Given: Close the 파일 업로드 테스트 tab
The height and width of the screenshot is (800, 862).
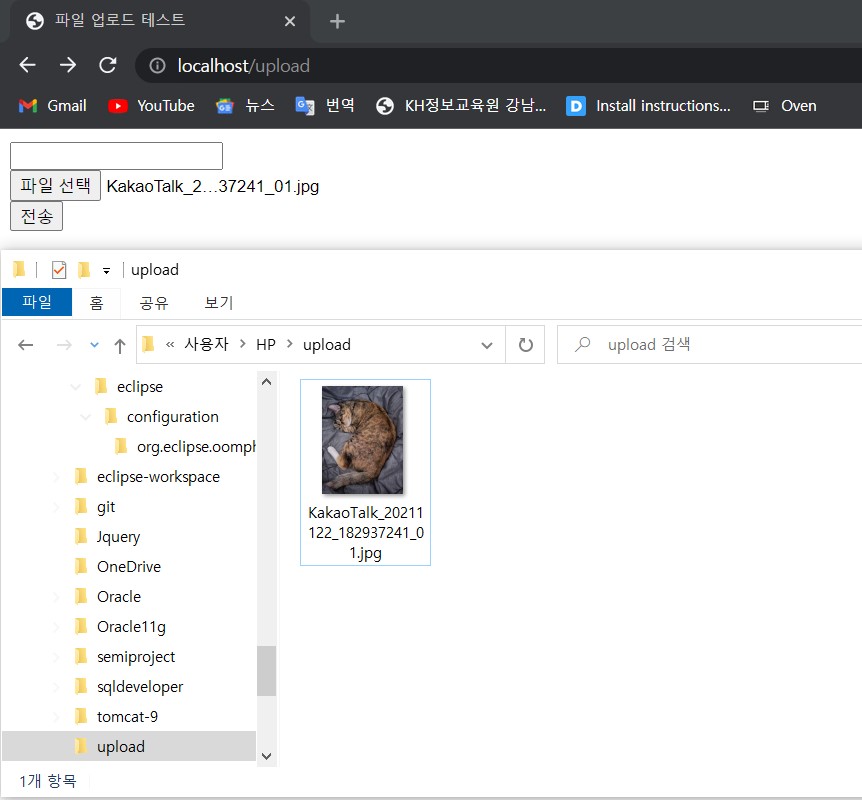Looking at the screenshot, I should point(290,21).
